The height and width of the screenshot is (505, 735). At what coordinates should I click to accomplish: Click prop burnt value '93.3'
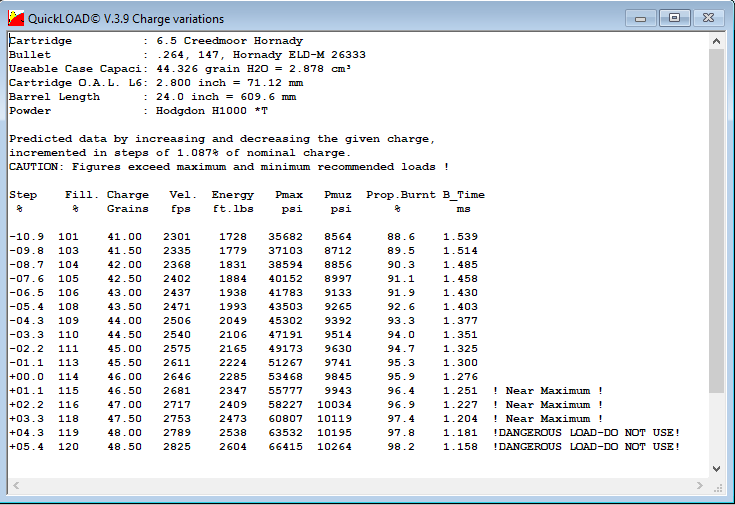tap(401, 321)
